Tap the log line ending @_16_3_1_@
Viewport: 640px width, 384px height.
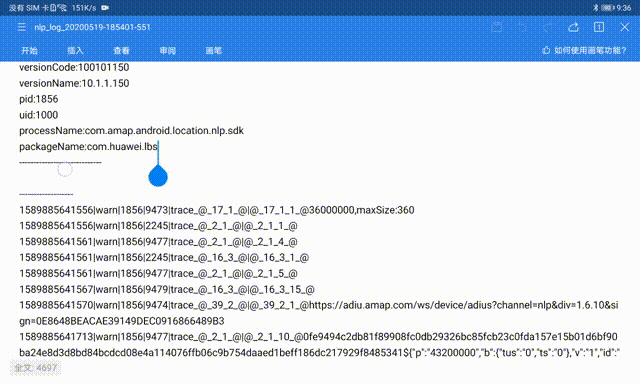click(164, 258)
